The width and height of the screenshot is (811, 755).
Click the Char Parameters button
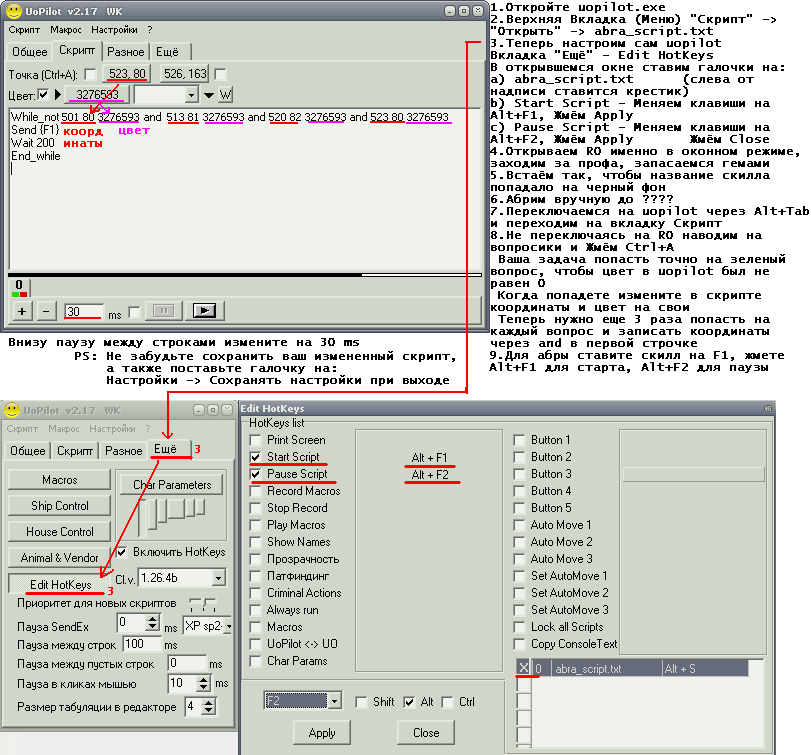click(172, 485)
